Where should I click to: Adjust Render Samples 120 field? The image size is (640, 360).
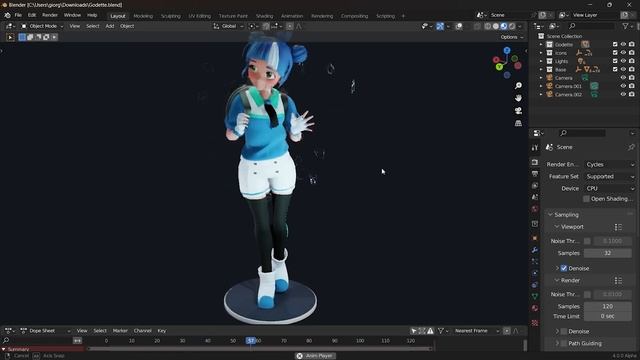click(608, 306)
